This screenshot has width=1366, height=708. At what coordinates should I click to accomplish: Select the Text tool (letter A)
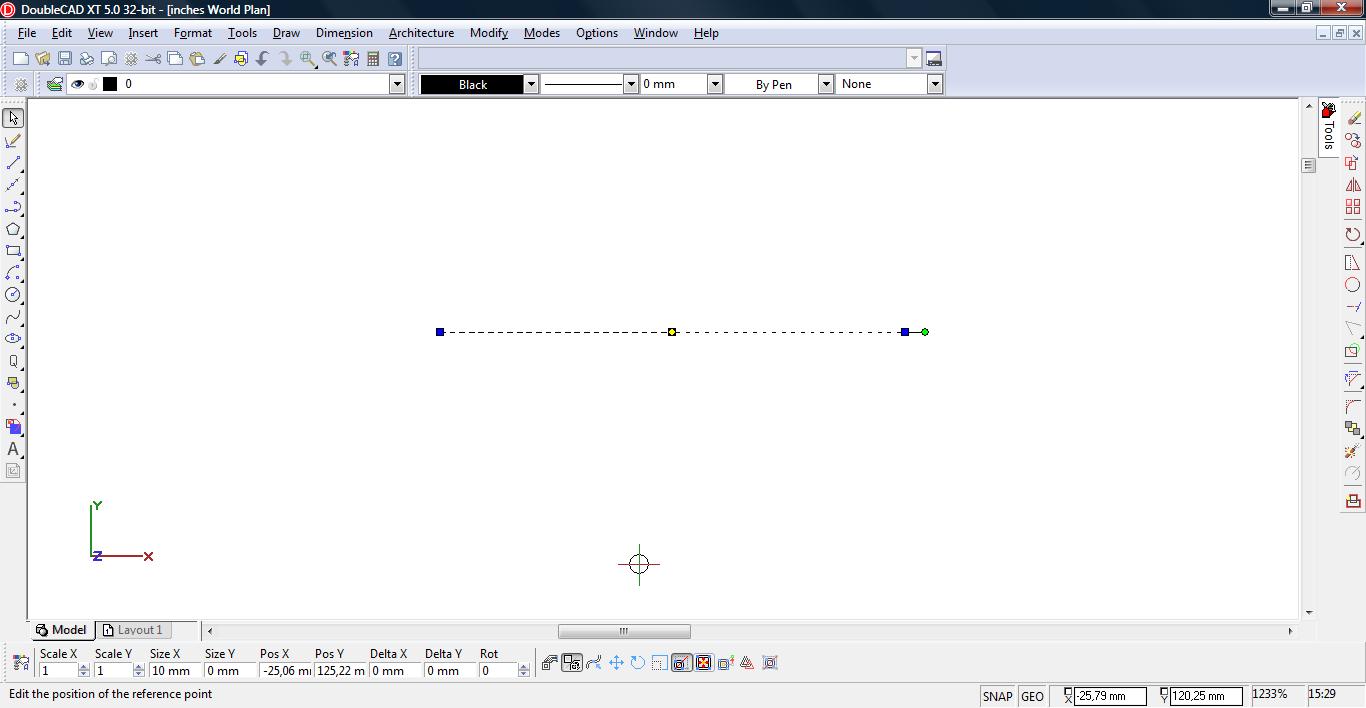(x=13, y=449)
